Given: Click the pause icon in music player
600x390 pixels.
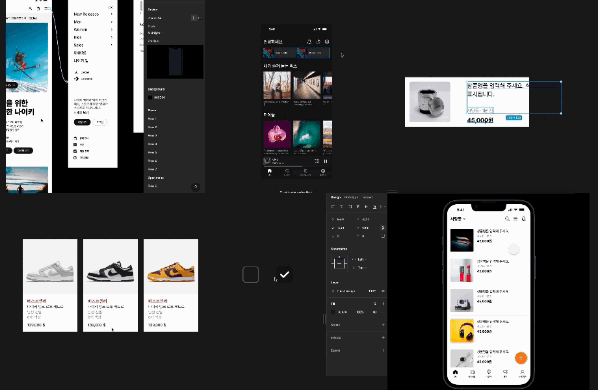Looking at the screenshot, I should (326, 161).
